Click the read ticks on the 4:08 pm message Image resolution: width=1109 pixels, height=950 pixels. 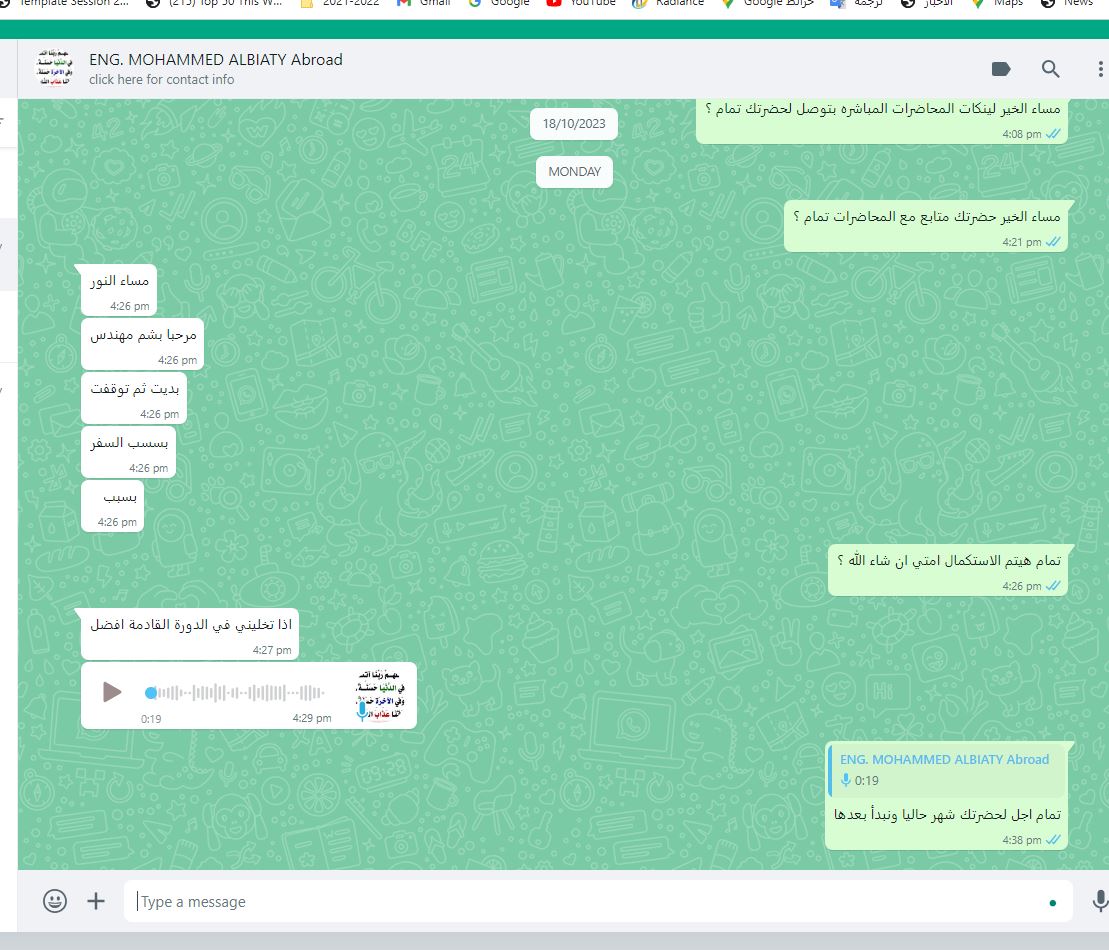[x=1053, y=134]
